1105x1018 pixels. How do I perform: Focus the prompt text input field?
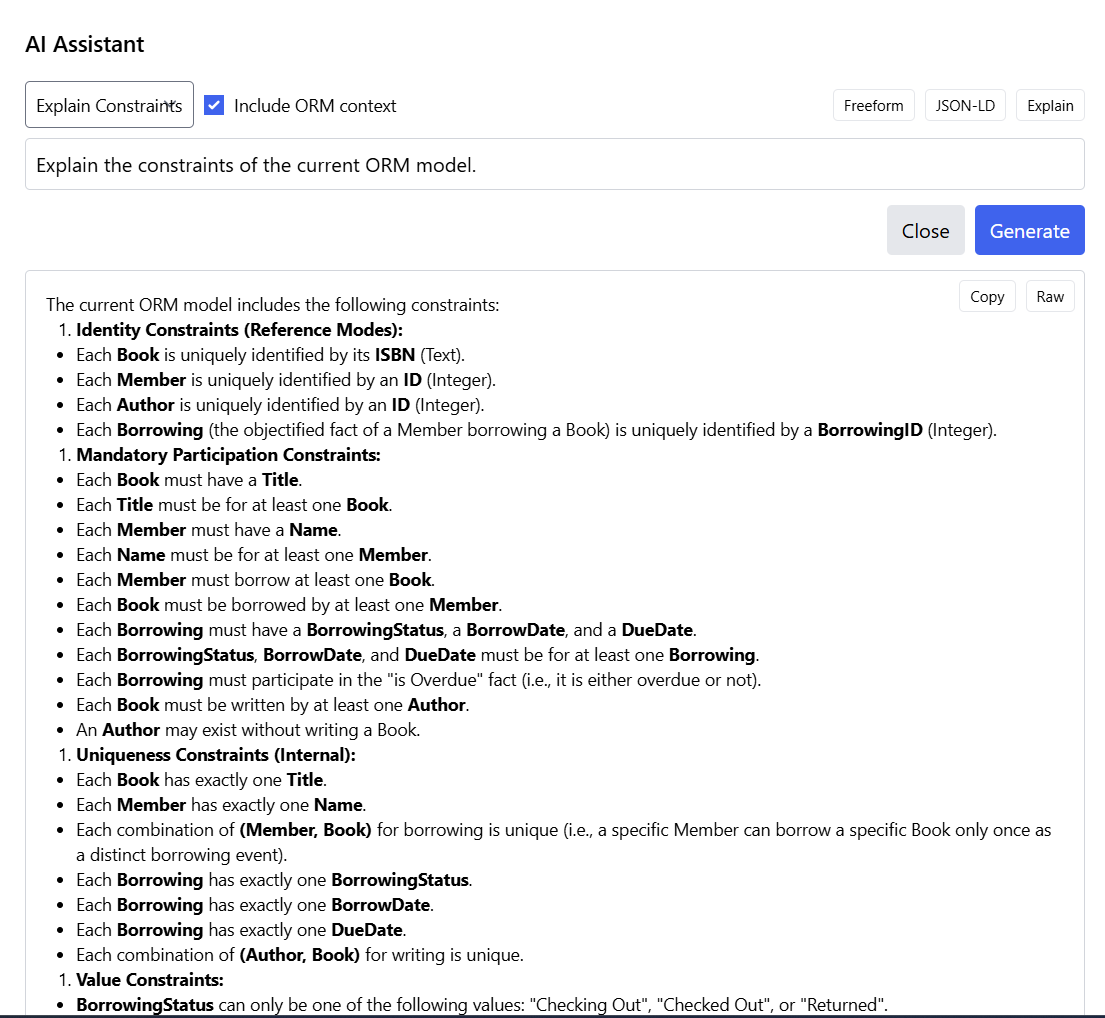tap(554, 164)
